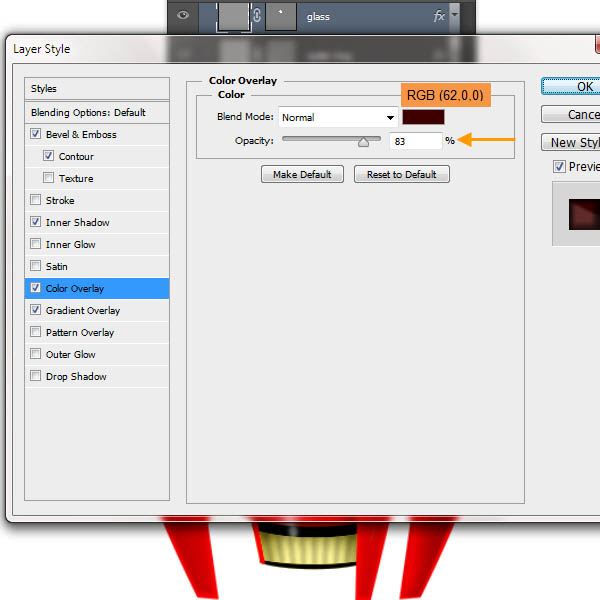Open Blending Options: Default
Screen dimensions: 600x600
coord(97,113)
